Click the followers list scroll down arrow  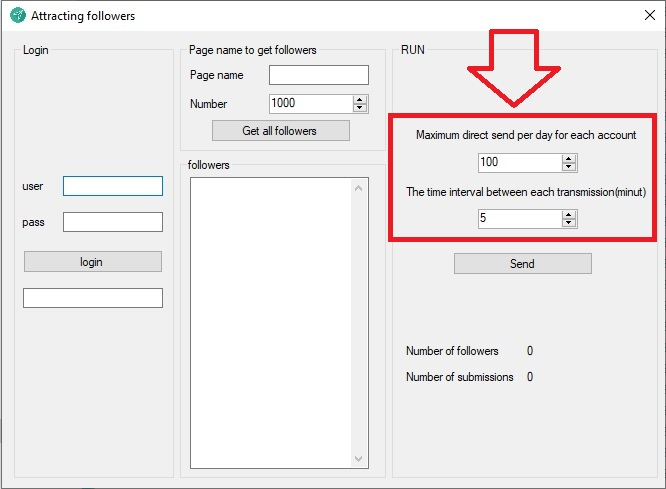click(x=360, y=459)
